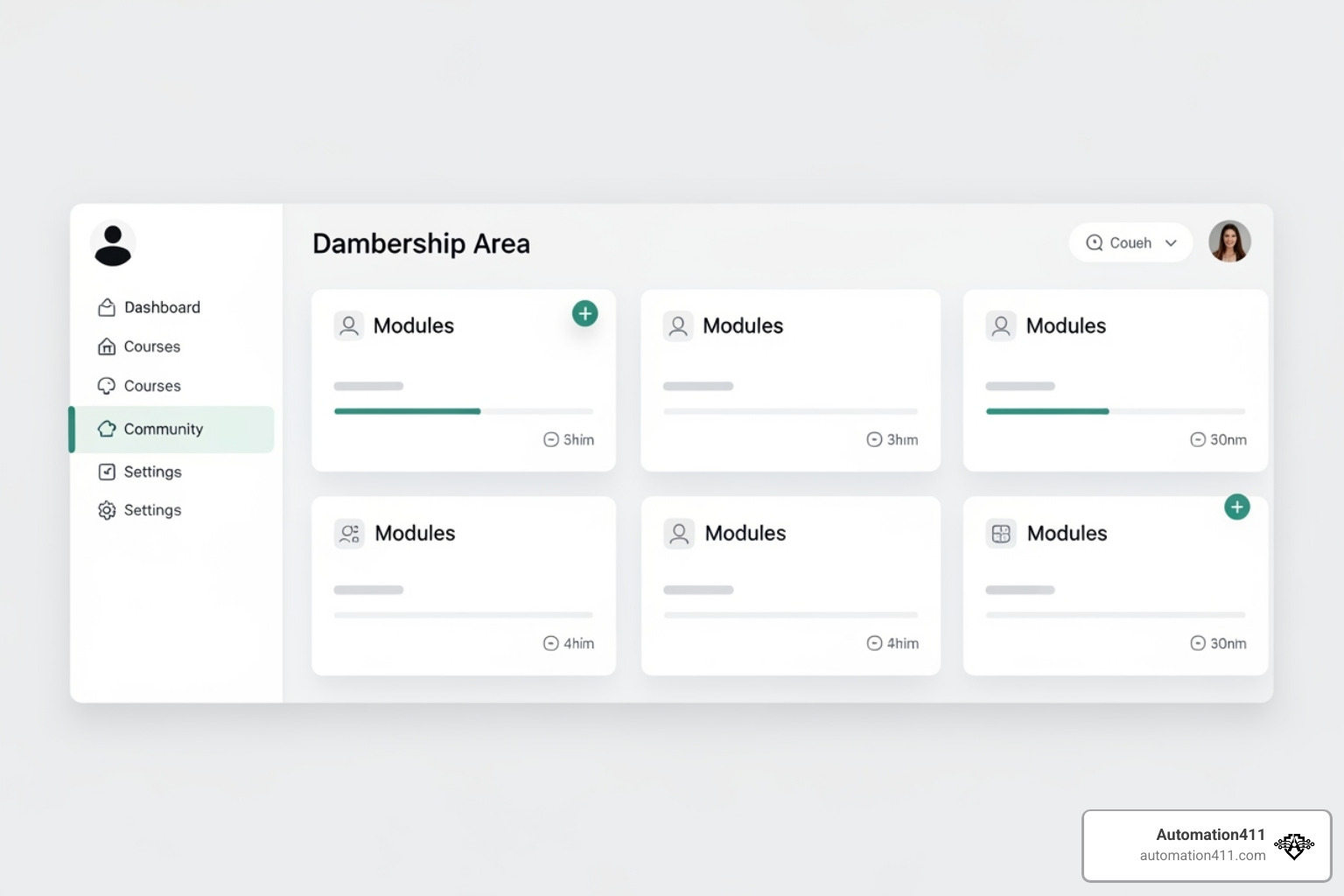Click the gear icon beside Settings

pos(107,510)
